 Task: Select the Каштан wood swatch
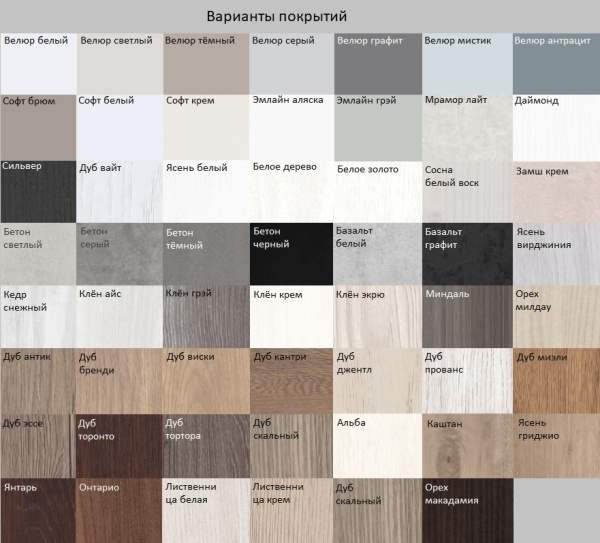click(466, 445)
